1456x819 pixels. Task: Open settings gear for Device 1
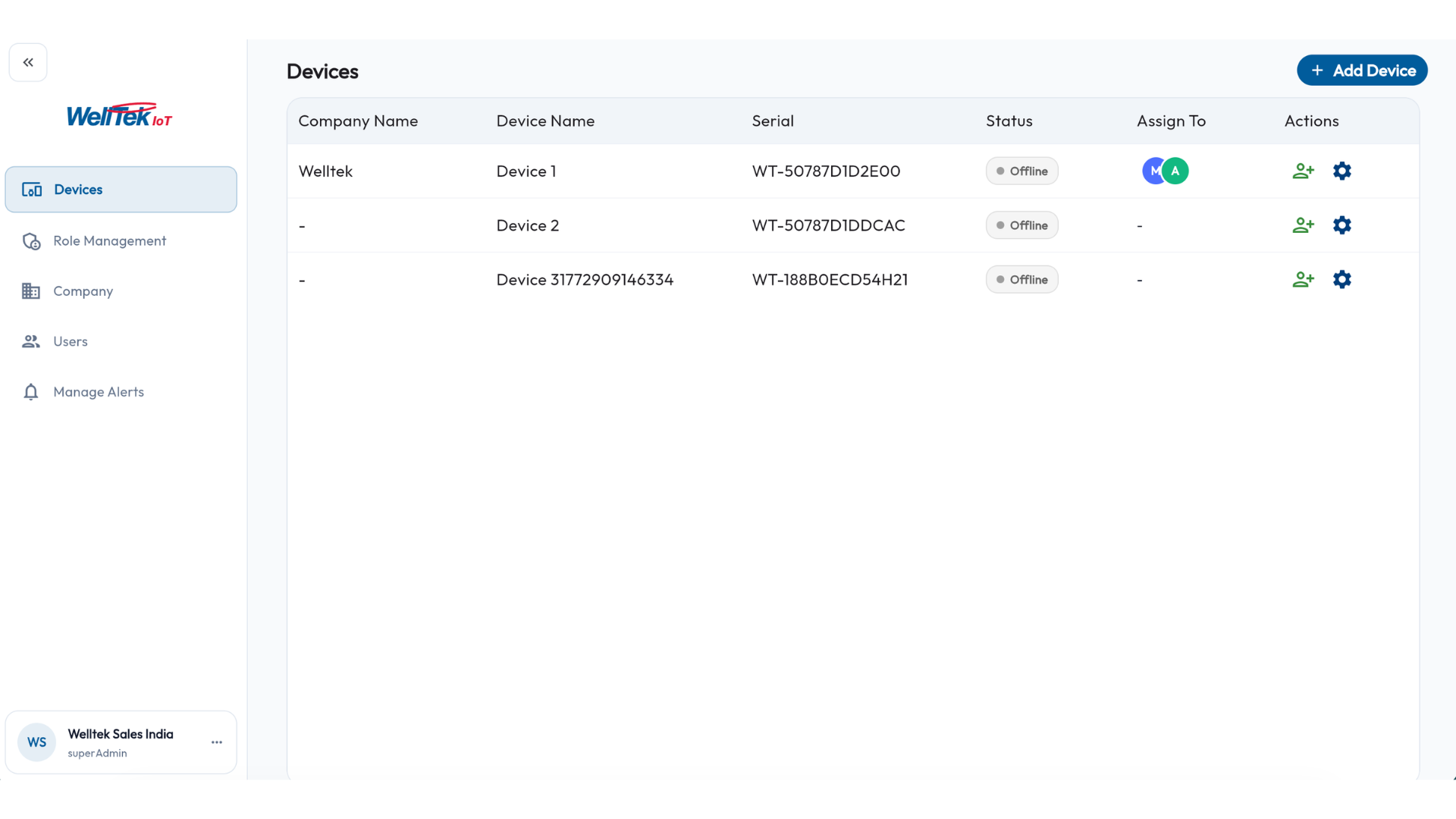[x=1342, y=171]
